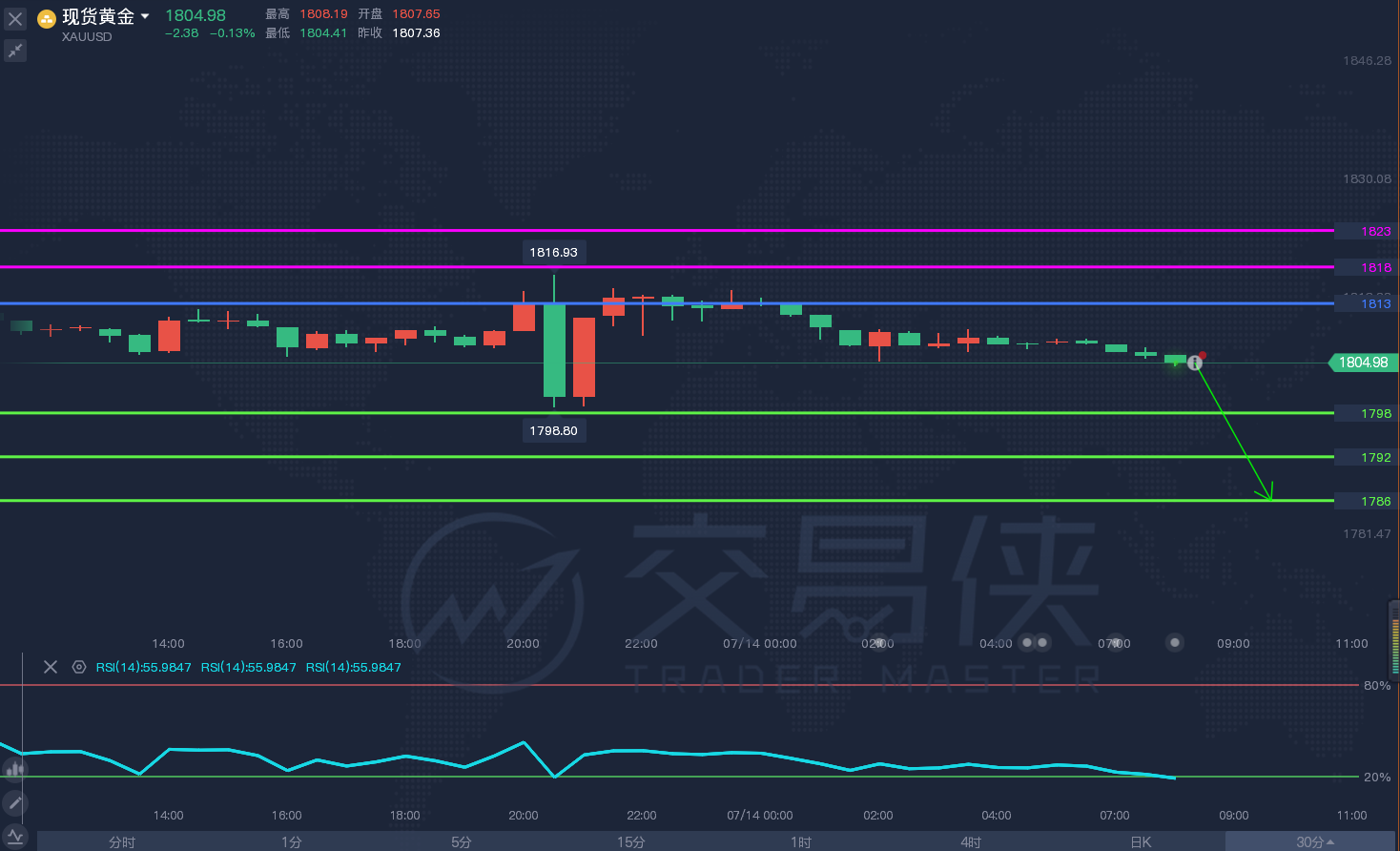Screen dimensions: 1400x851
Task: Click the event marker at 07:00
Action: (x=1114, y=643)
